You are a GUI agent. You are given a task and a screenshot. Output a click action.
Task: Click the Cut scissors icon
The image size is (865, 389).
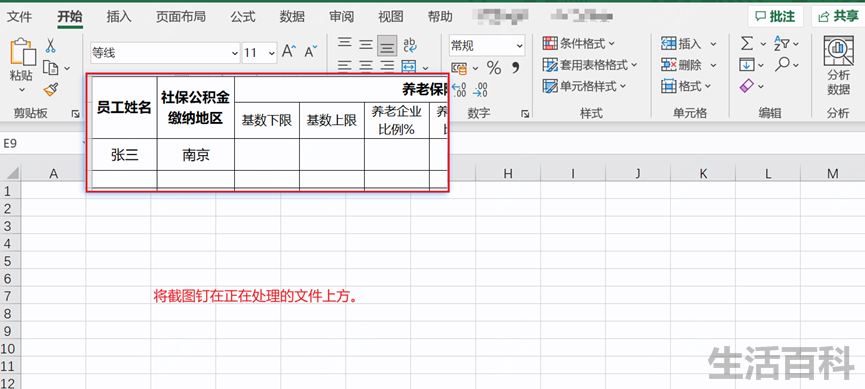coord(50,45)
